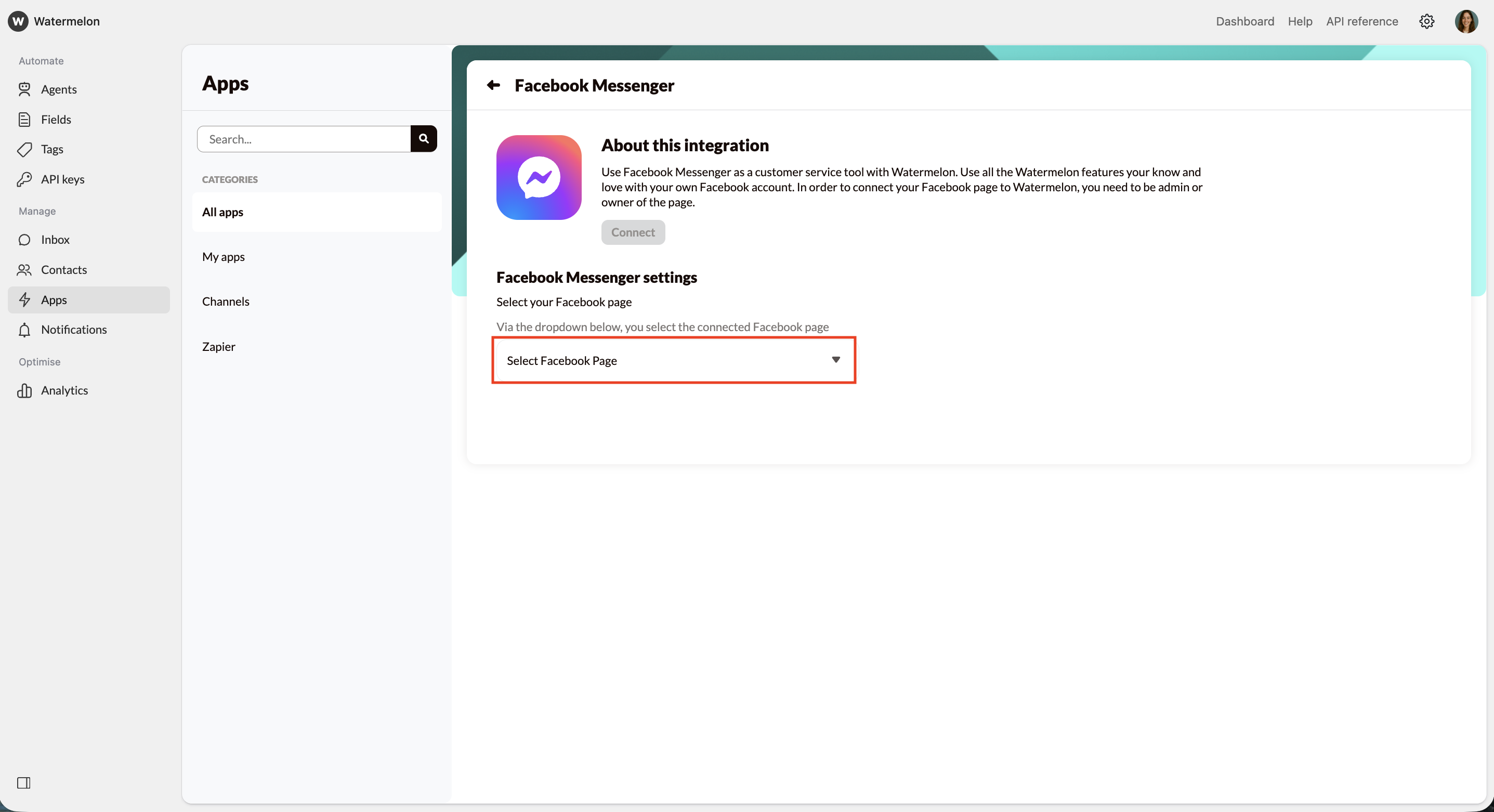
Task: Select the Agents icon in sidebar
Action: [25, 89]
